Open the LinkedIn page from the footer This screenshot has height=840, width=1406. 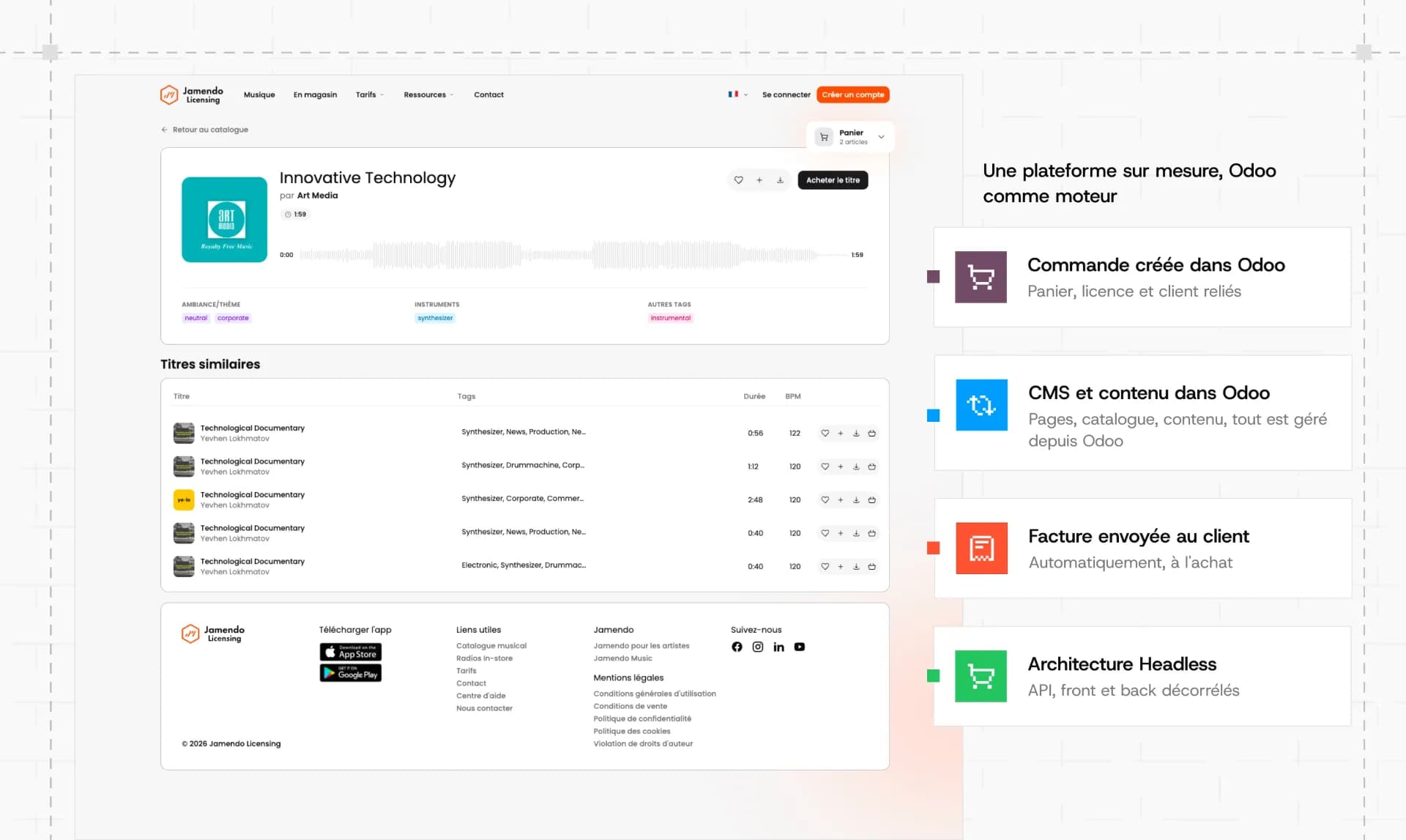click(x=778, y=647)
